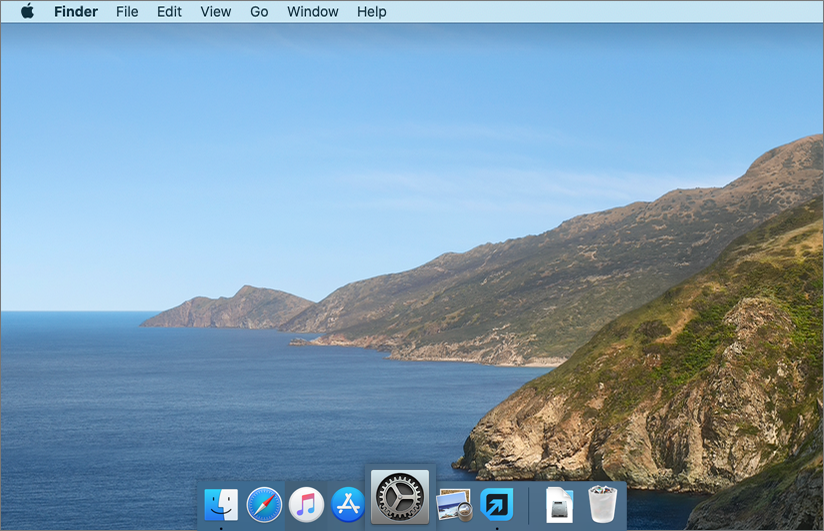Image resolution: width=824 pixels, height=531 pixels.
Task: Open the Apple menu
Action: (x=27, y=12)
